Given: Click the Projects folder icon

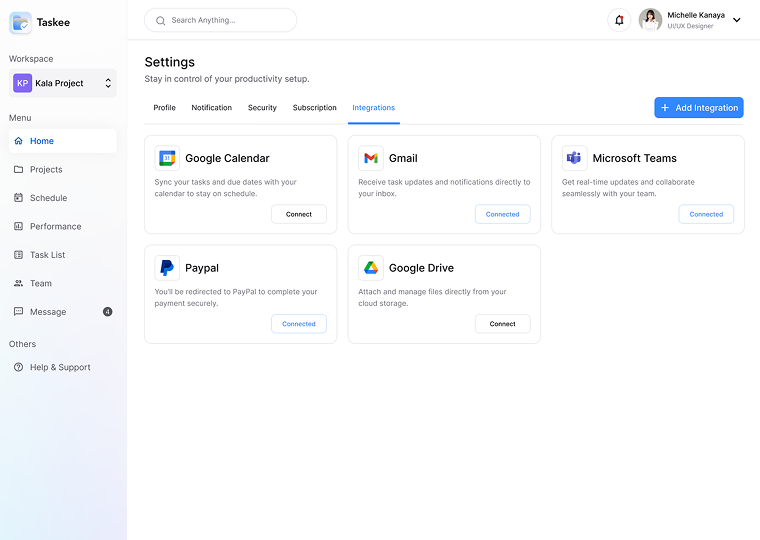Looking at the screenshot, I should 18,170.
